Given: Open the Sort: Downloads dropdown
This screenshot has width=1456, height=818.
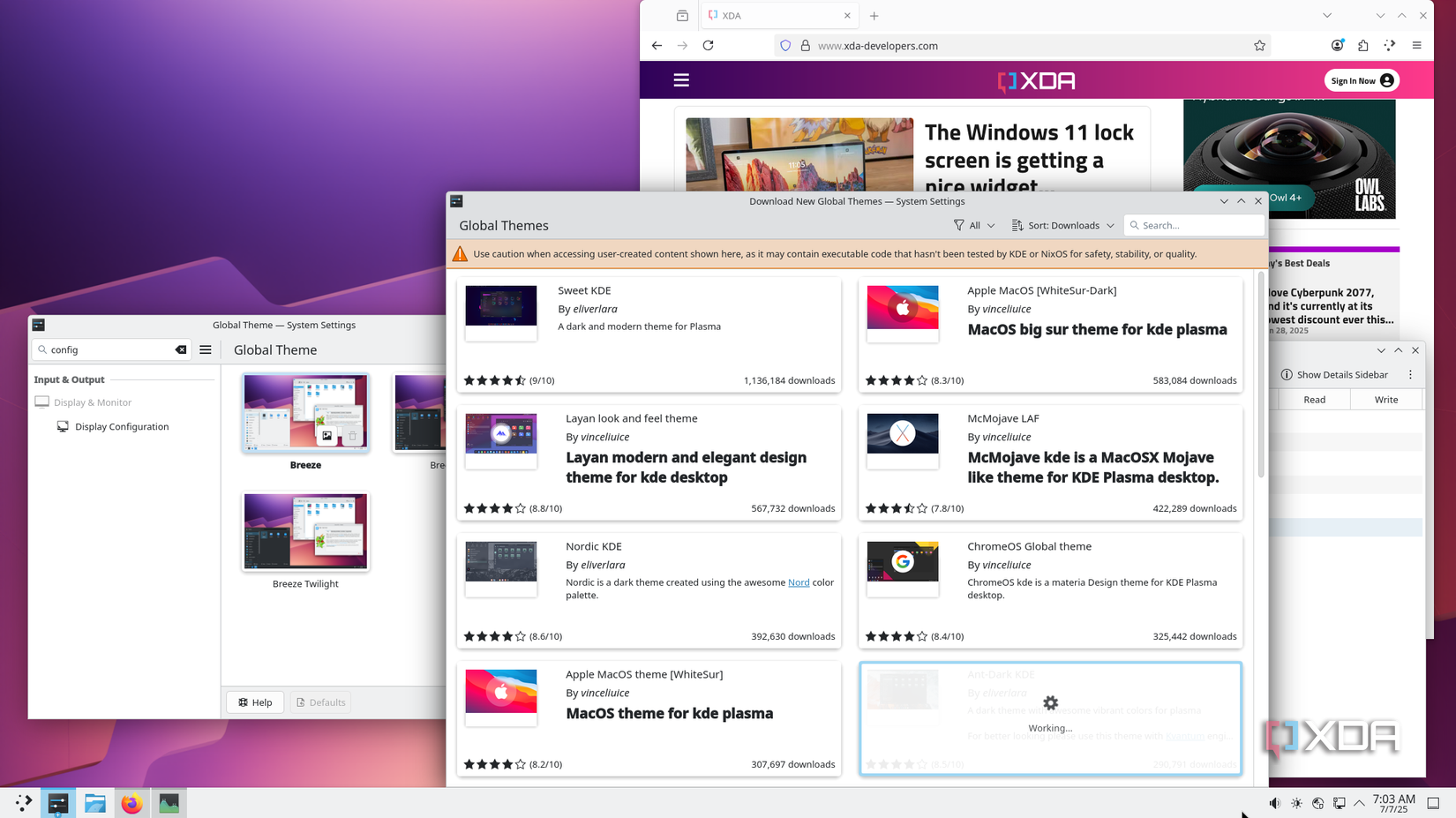Looking at the screenshot, I should tap(1062, 225).
